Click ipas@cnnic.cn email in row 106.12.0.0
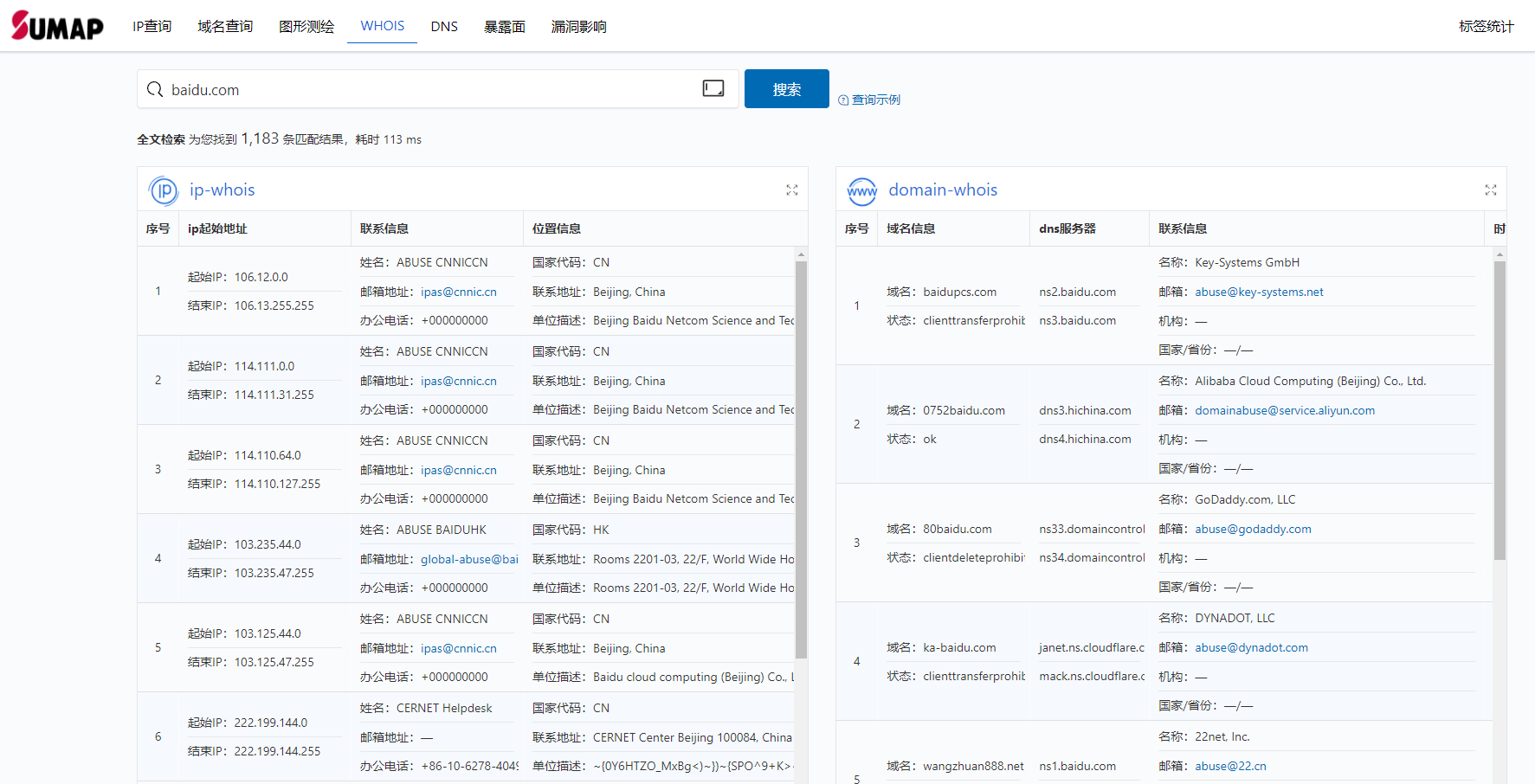Image resolution: width=1535 pixels, height=784 pixels. (x=459, y=292)
